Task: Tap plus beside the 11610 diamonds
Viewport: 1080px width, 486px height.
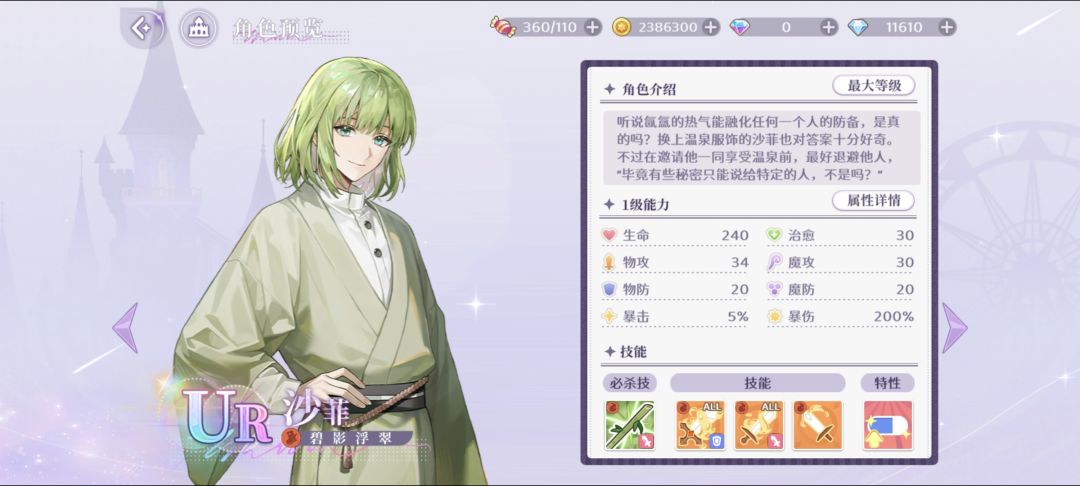Action: point(947,28)
